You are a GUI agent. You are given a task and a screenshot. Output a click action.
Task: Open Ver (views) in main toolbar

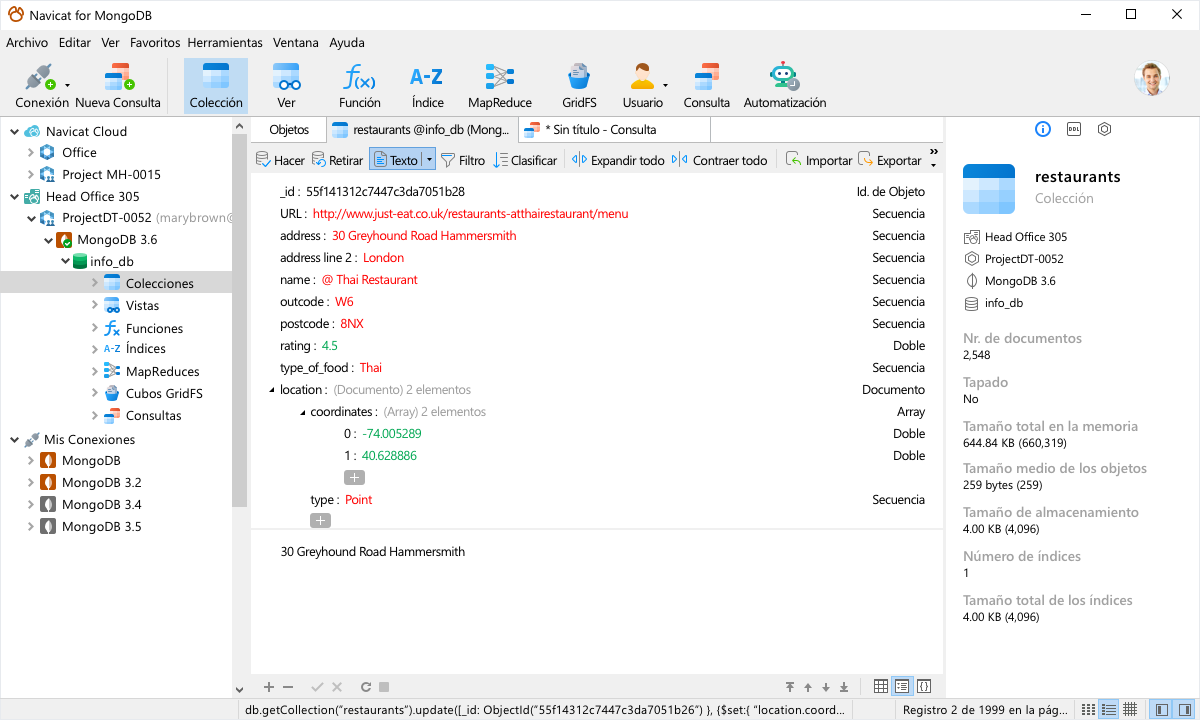(x=286, y=86)
